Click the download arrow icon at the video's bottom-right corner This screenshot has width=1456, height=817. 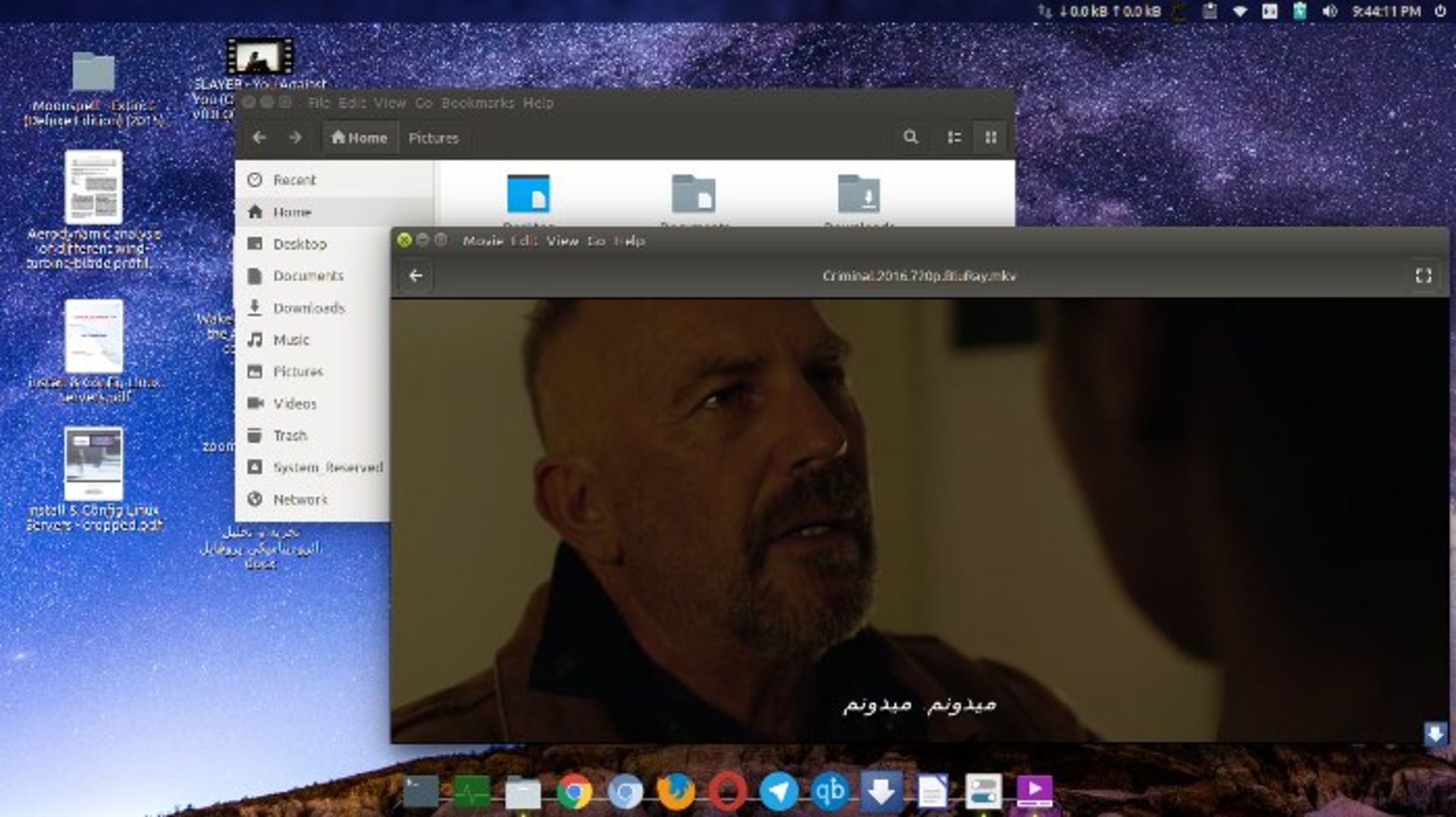coord(1435,733)
